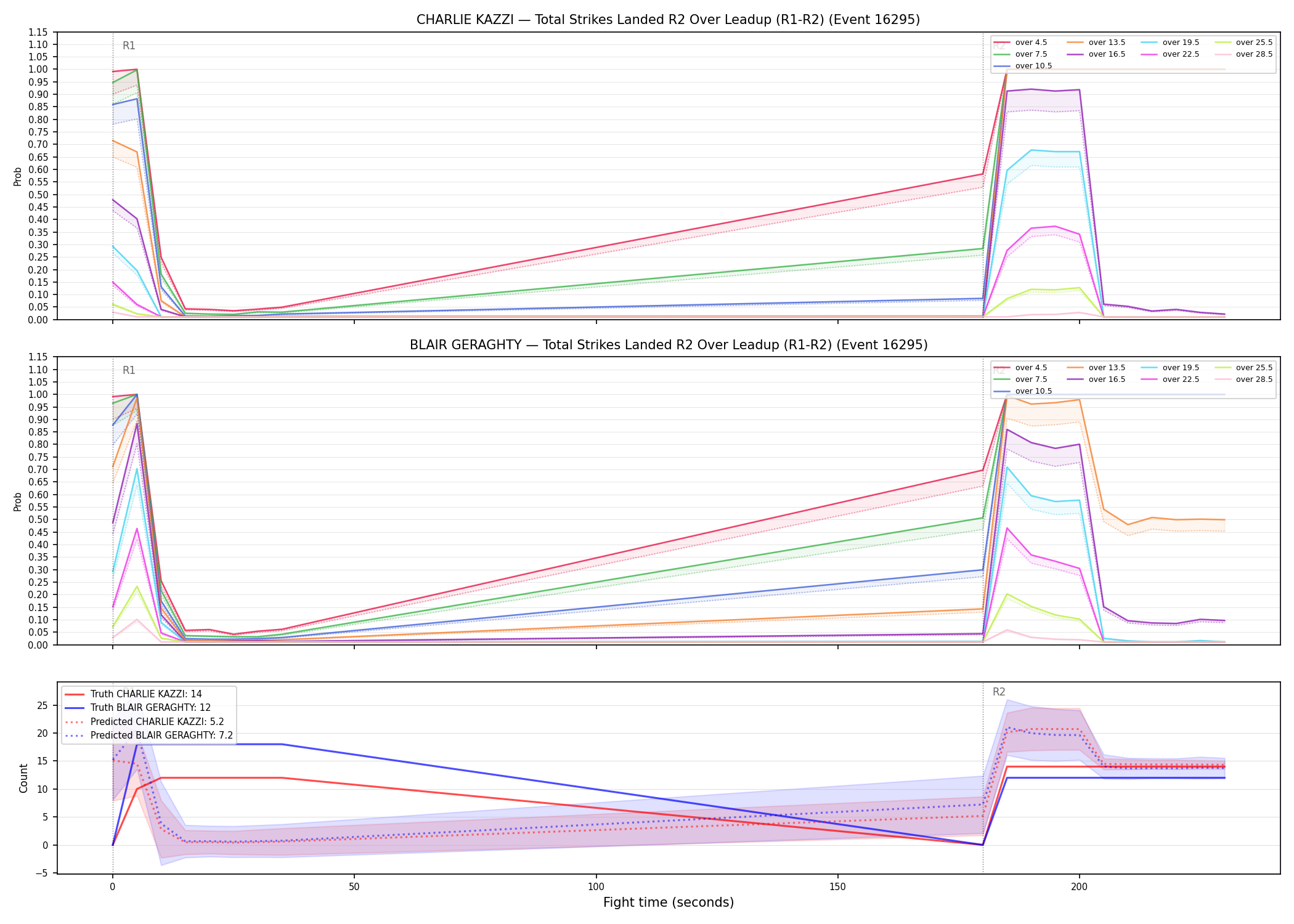
Task: Click 'over 7.5' legend entry in top chart
Action: click(1020, 54)
